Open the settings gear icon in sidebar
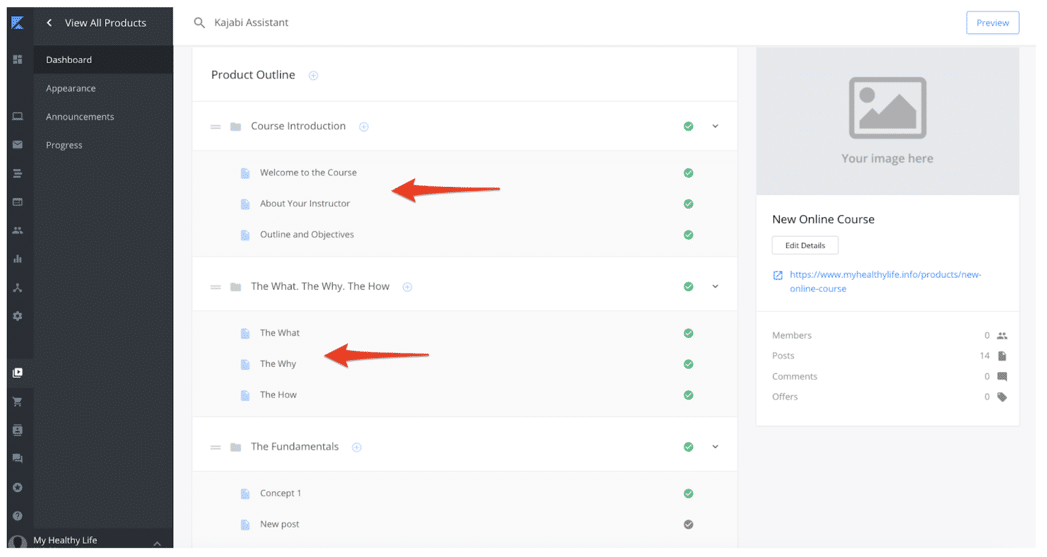 click(17, 316)
